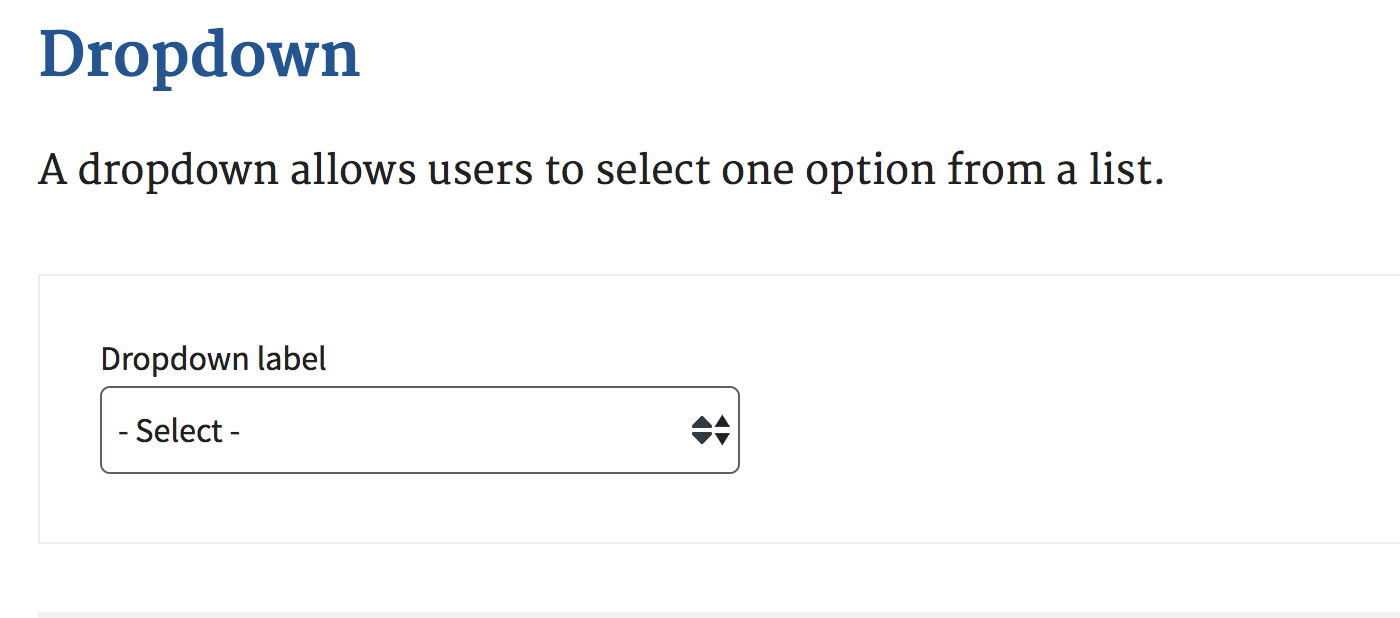Click the paired chevron indicator inside the dropdown
This screenshot has height=618, width=1400.
(x=712, y=430)
